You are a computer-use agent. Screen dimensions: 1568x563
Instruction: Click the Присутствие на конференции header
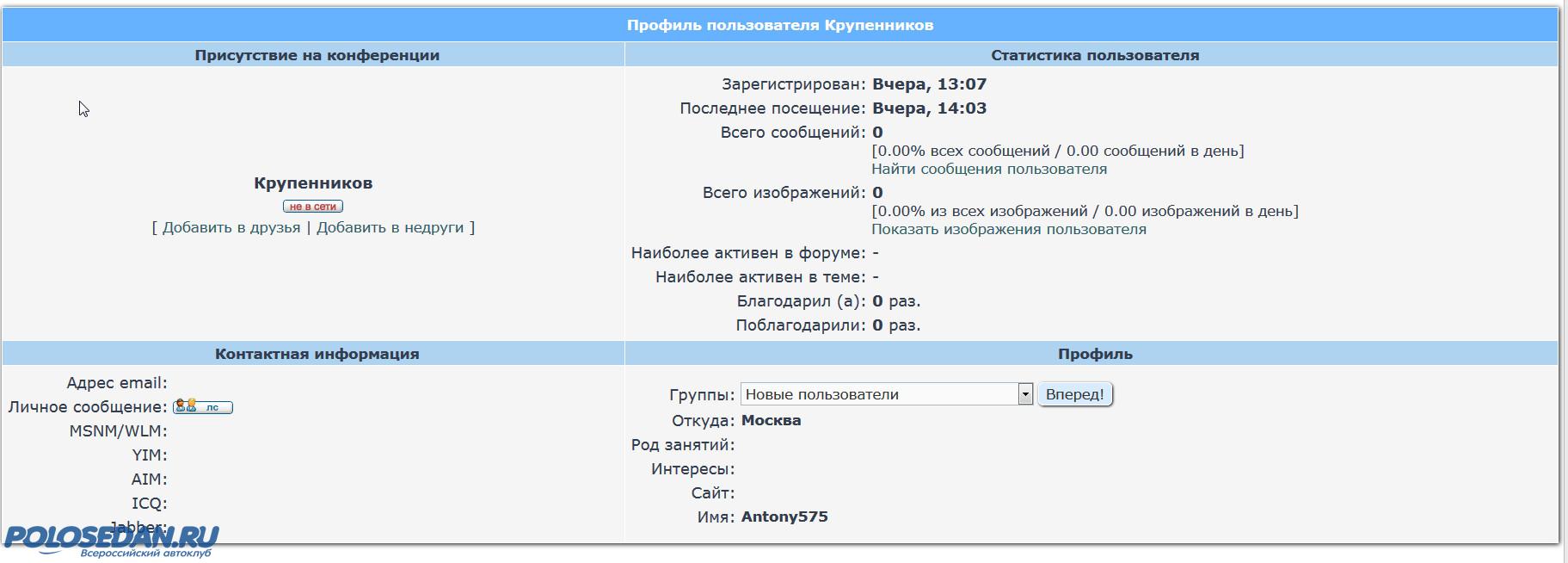point(317,55)
